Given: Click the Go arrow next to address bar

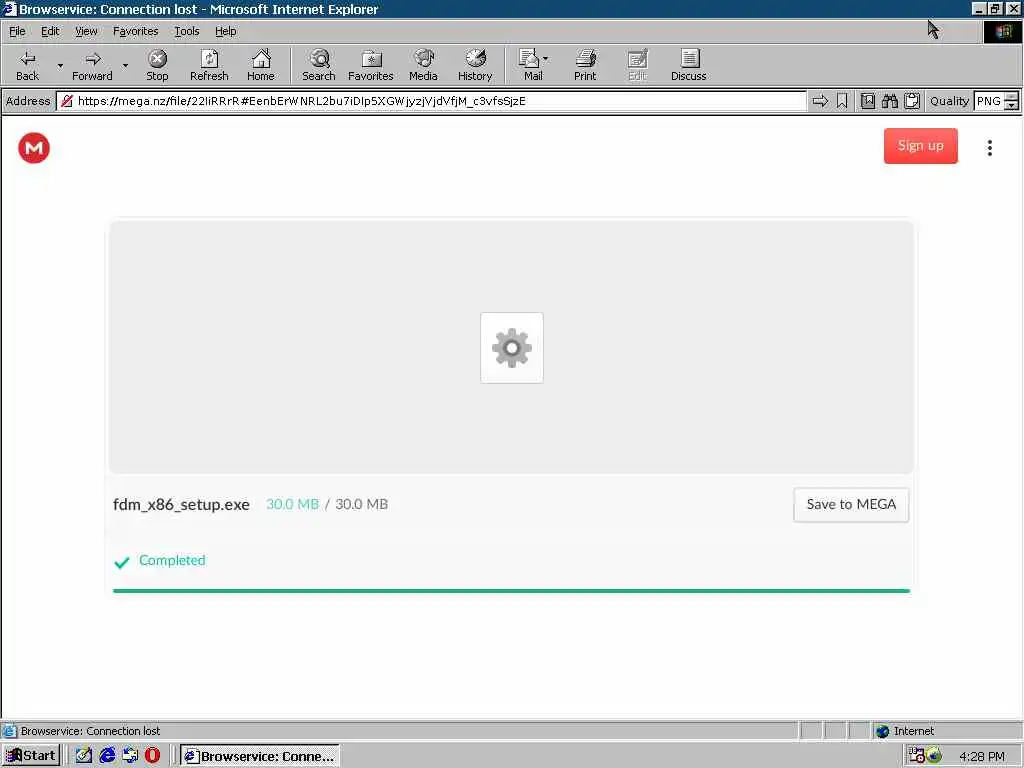Looking at the screenshot, I should (x=820, y=101).
